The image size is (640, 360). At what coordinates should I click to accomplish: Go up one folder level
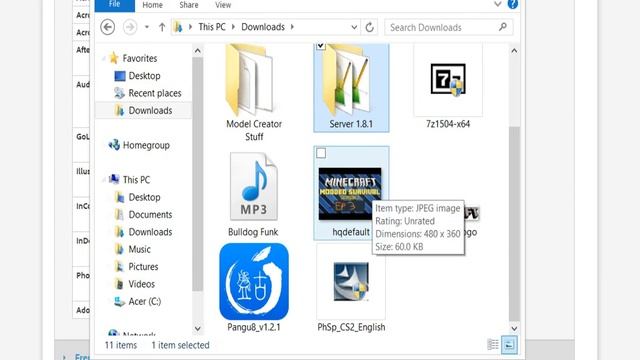pos(162,27)
